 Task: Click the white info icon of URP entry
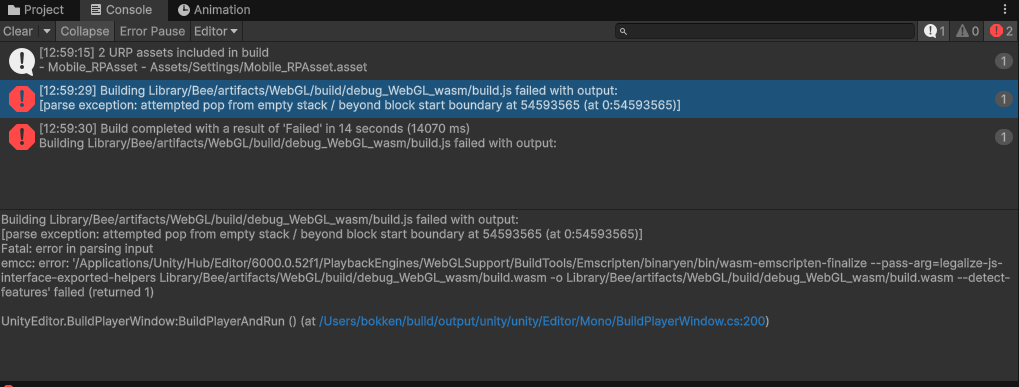click(x=22, y=61)
